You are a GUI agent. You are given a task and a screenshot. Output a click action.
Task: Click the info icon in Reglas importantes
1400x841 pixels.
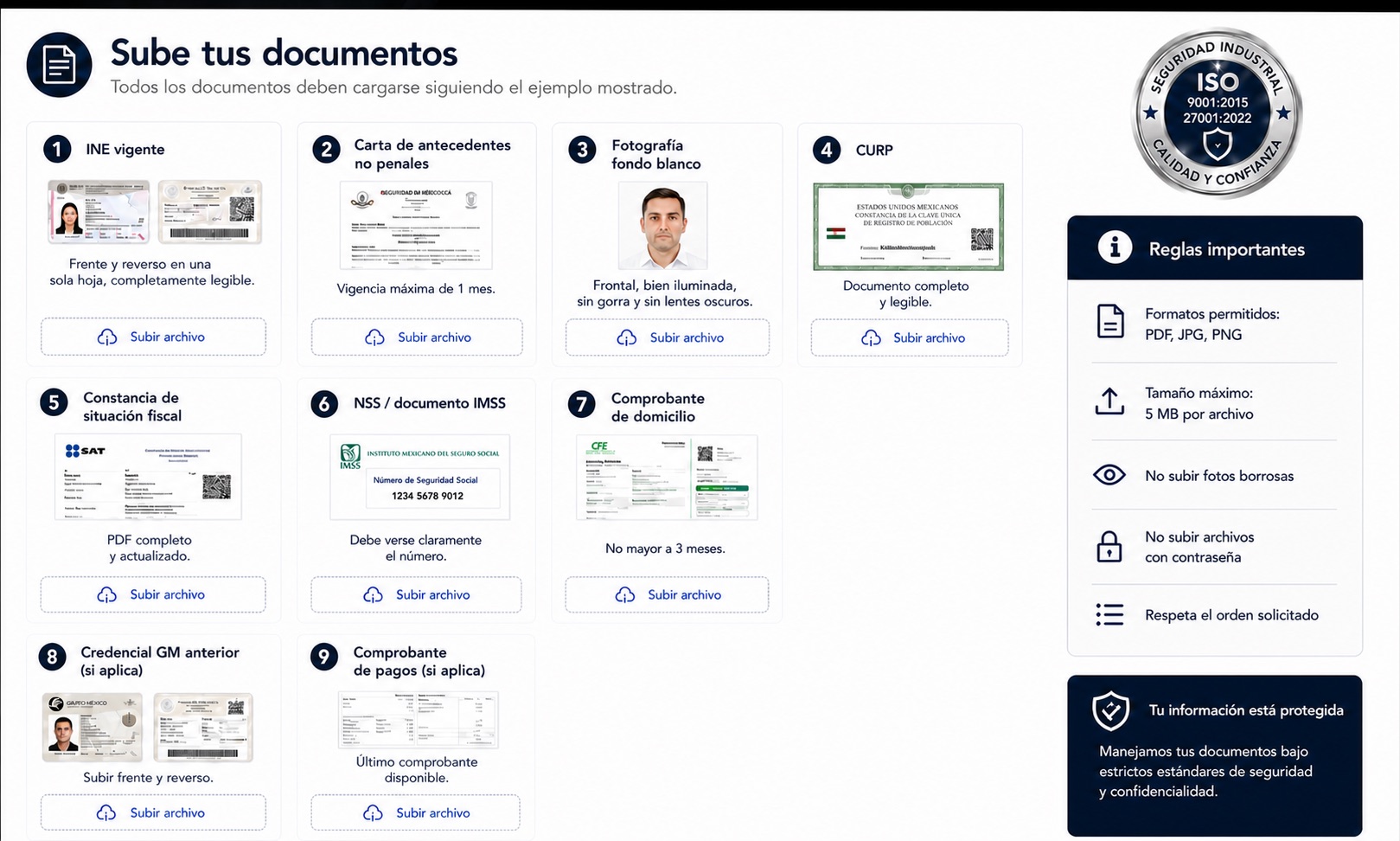coord(1115,247)
